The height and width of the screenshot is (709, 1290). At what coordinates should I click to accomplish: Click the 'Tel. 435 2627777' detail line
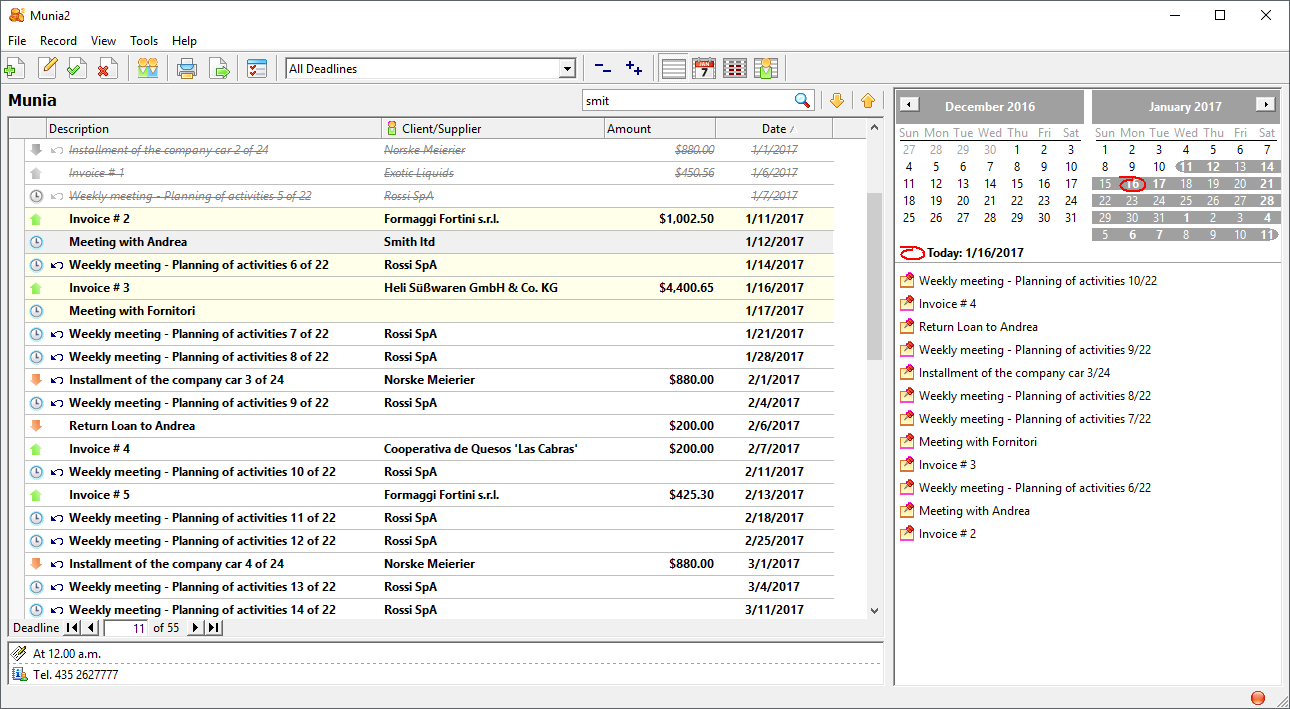76,675
